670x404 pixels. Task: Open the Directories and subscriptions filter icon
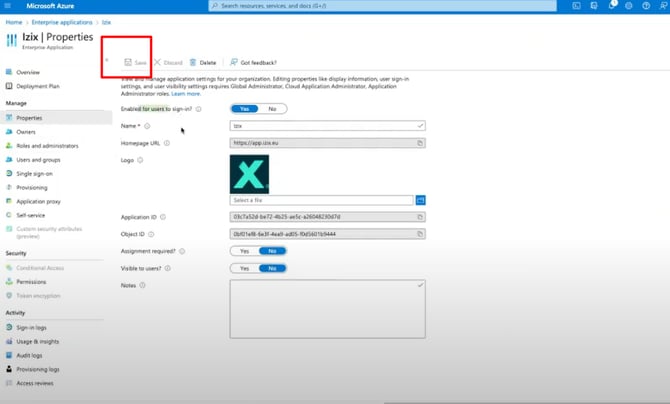(594, 6)
